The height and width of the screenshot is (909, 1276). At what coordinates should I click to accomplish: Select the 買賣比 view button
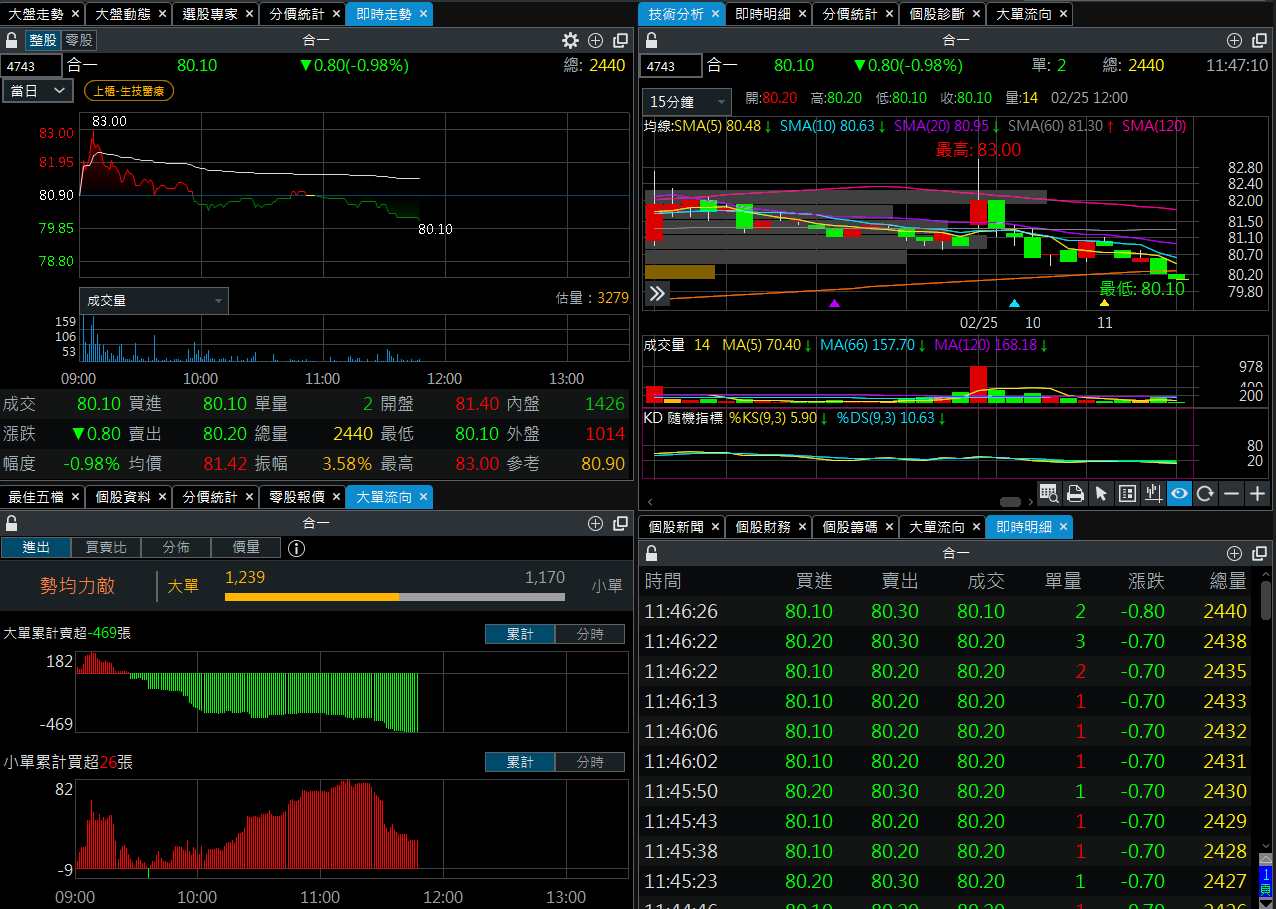pyautogui.click(x=105, y=547)
